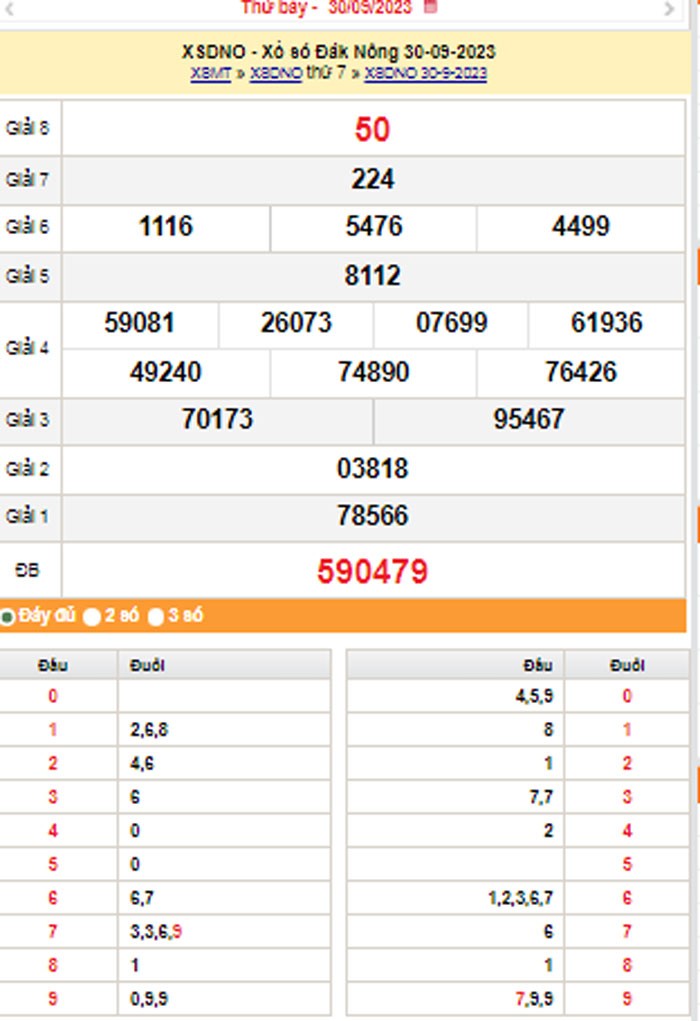Click the Giải 7 result 224

[x=372, y=179]
